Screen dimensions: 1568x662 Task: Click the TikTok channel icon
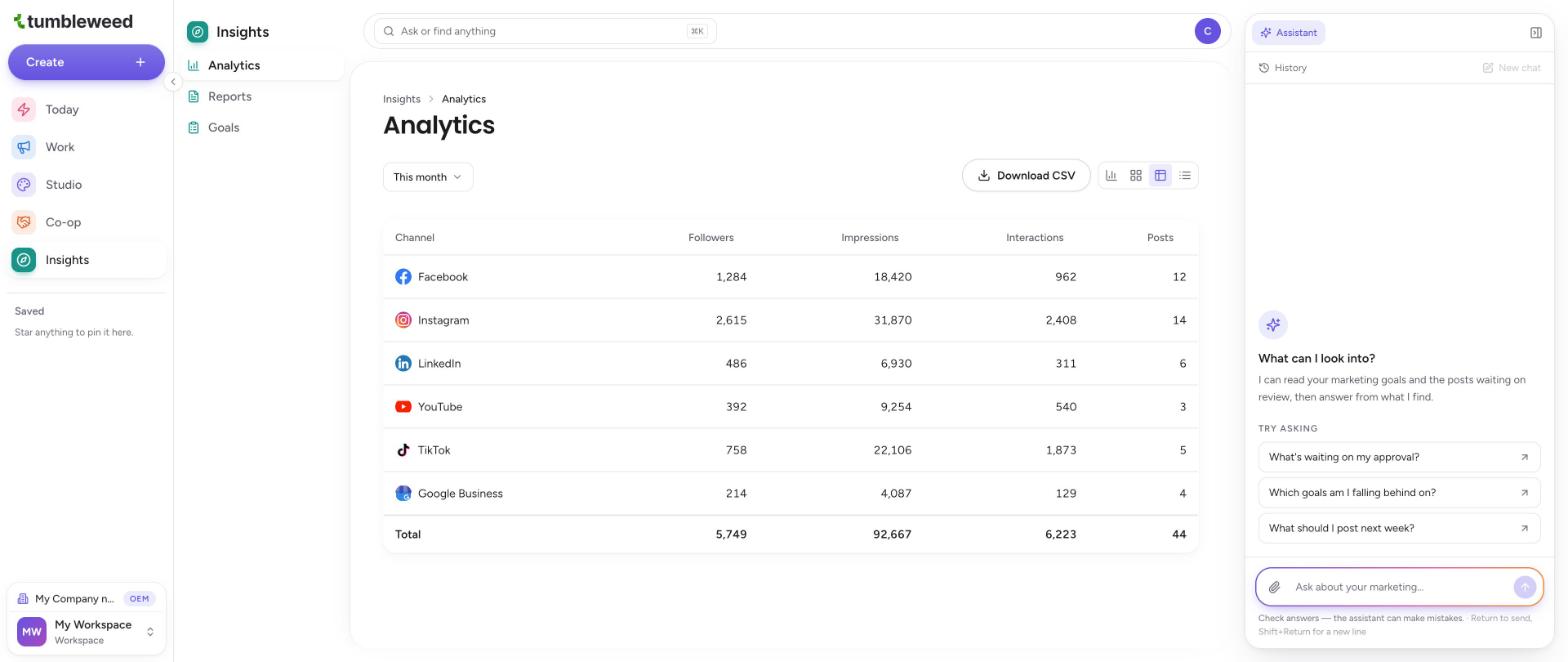[x=403, y=450]
